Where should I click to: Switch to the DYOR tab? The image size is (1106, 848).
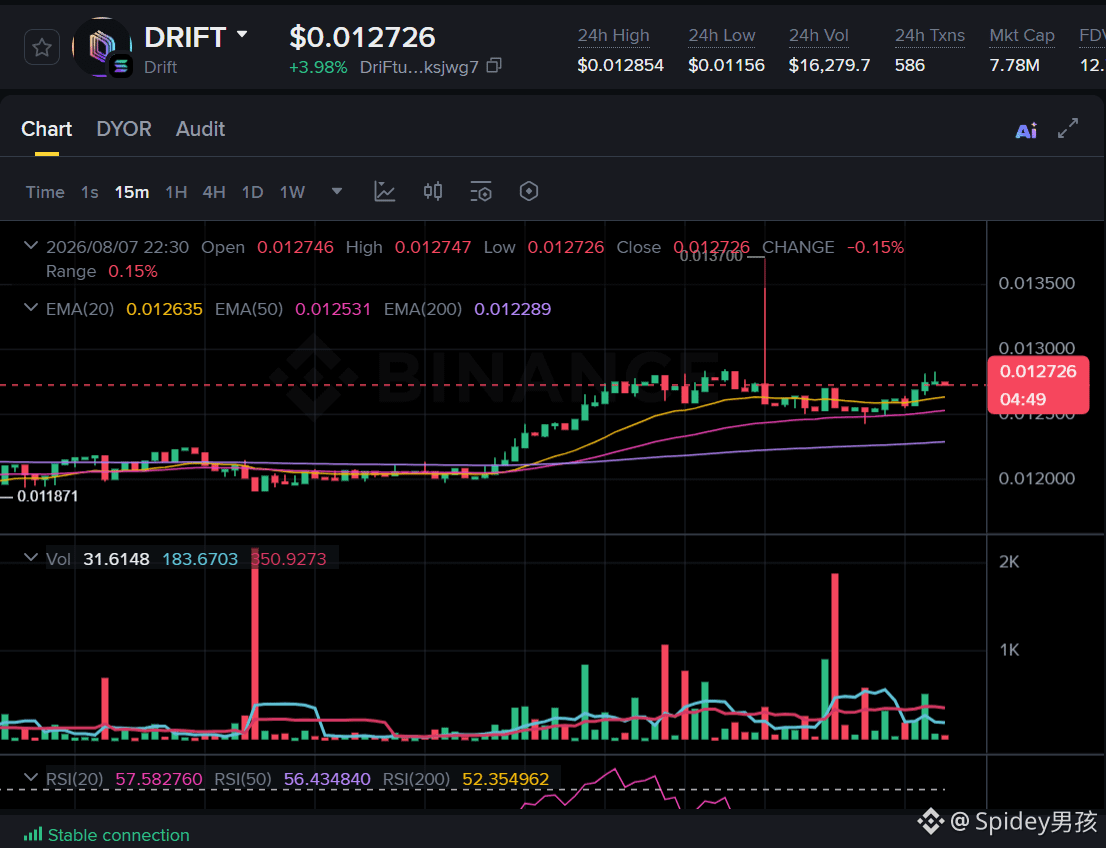point(124,129)
